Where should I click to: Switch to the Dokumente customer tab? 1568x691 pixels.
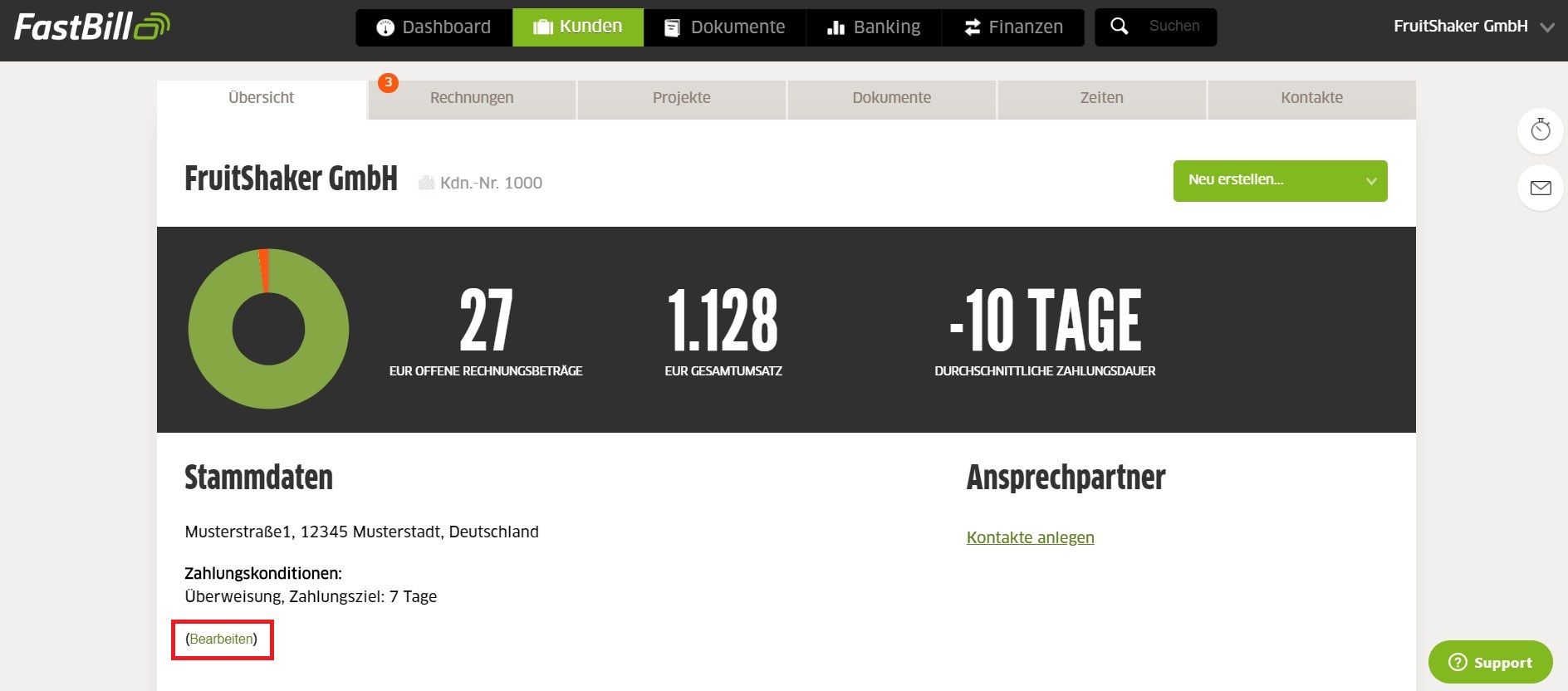pos(892,100)
